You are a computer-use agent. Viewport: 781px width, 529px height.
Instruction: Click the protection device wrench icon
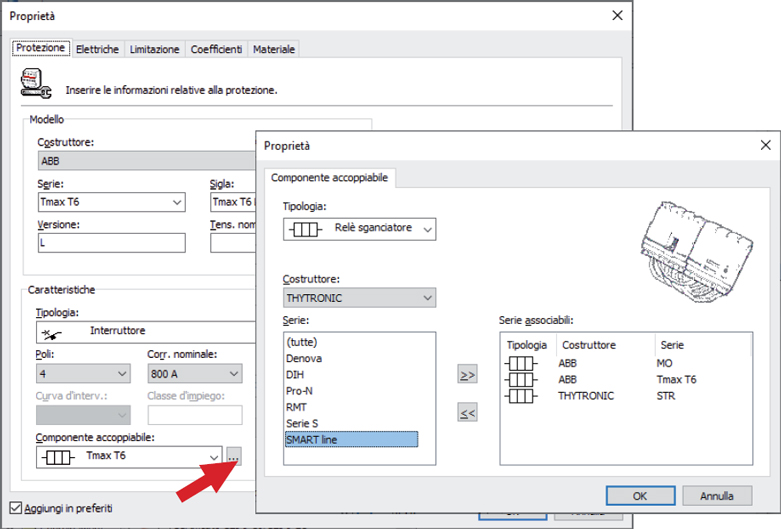36,83
